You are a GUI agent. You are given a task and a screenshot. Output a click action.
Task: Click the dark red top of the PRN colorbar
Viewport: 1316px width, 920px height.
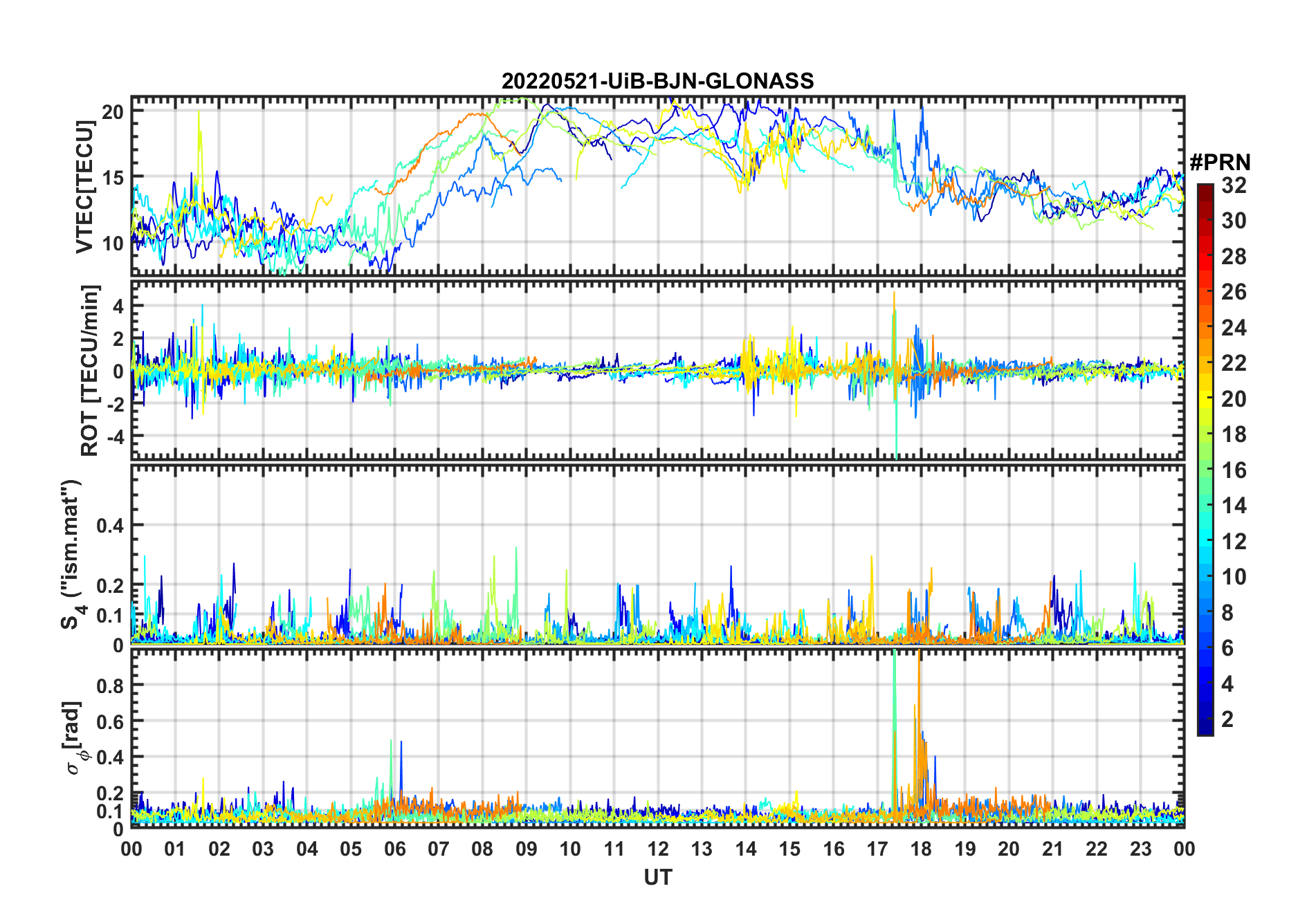[1205, 189]
